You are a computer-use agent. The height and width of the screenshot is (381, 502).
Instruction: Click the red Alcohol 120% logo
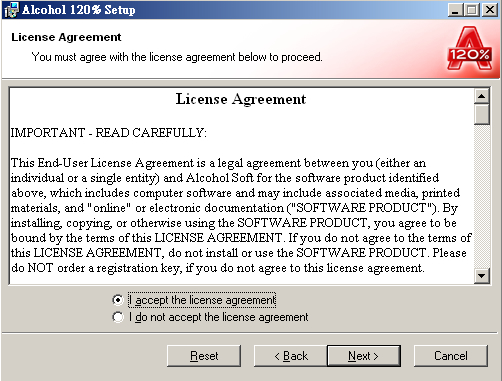(x=470, y=48)
